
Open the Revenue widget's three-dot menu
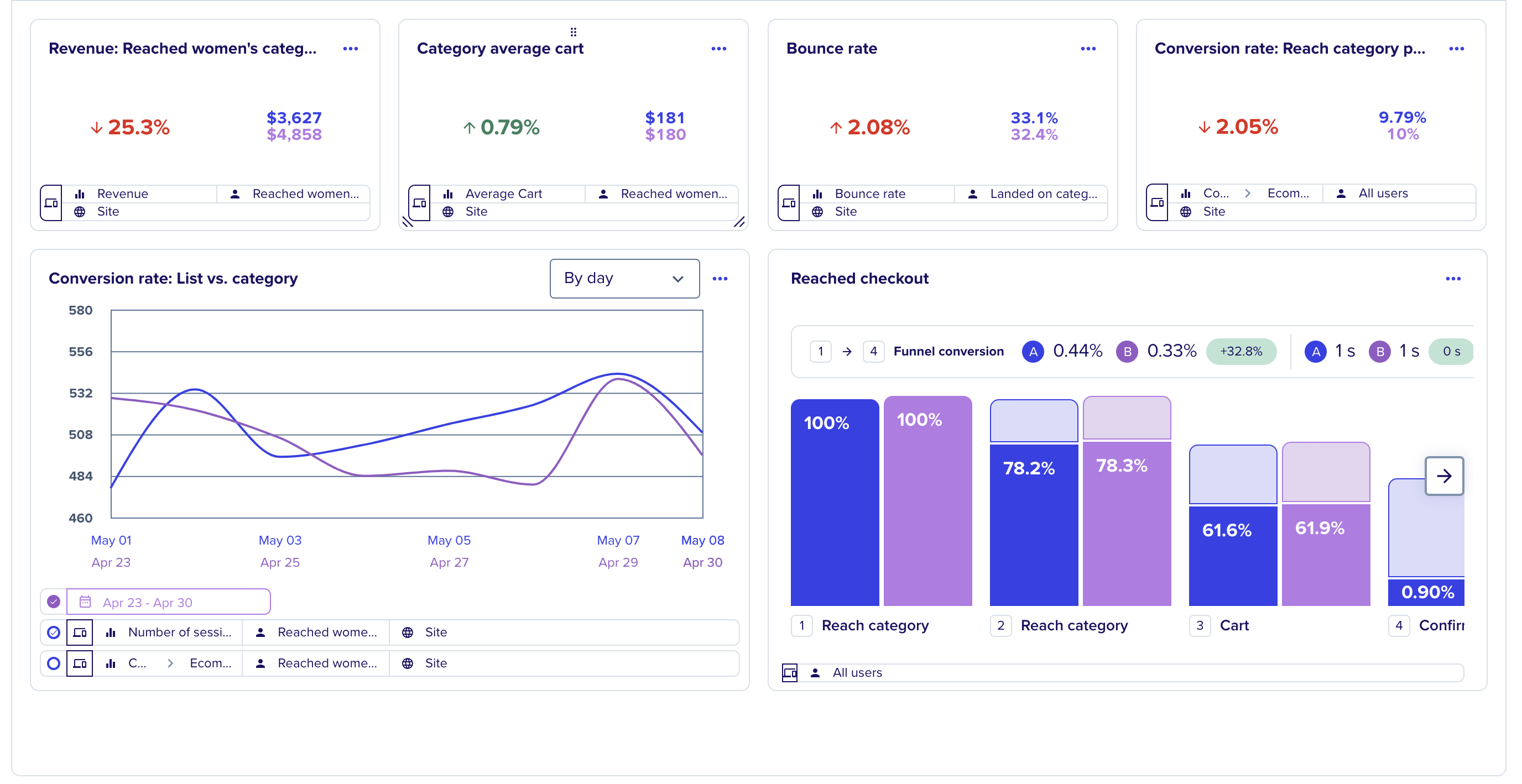[351, 49]
